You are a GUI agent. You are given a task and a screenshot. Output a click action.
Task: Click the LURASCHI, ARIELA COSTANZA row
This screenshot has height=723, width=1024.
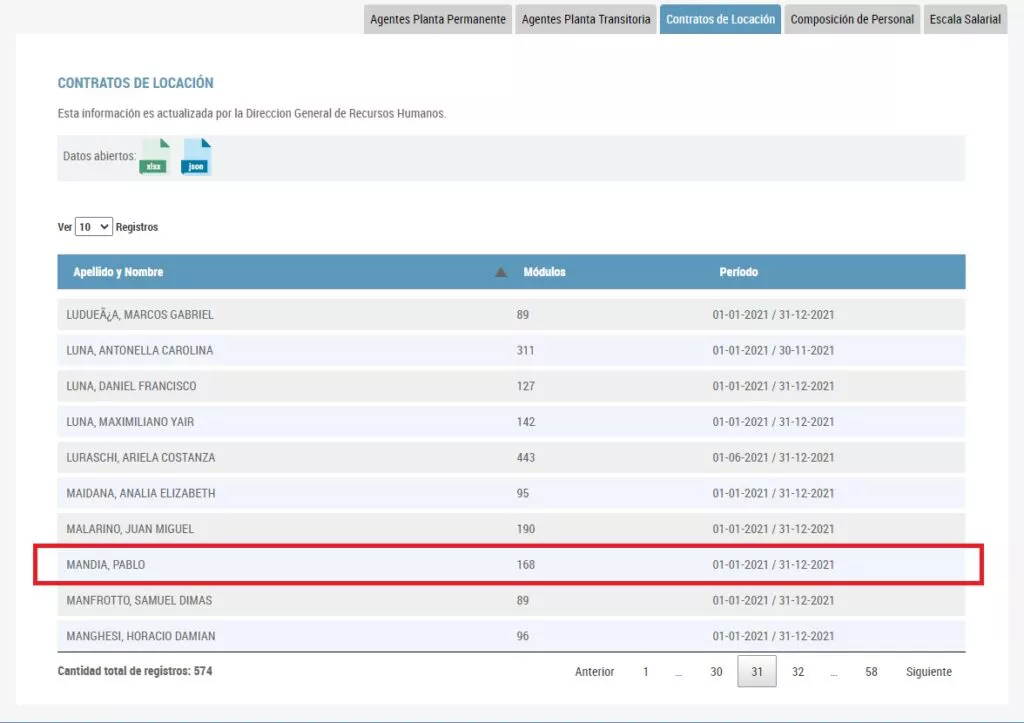pos(510,457)
